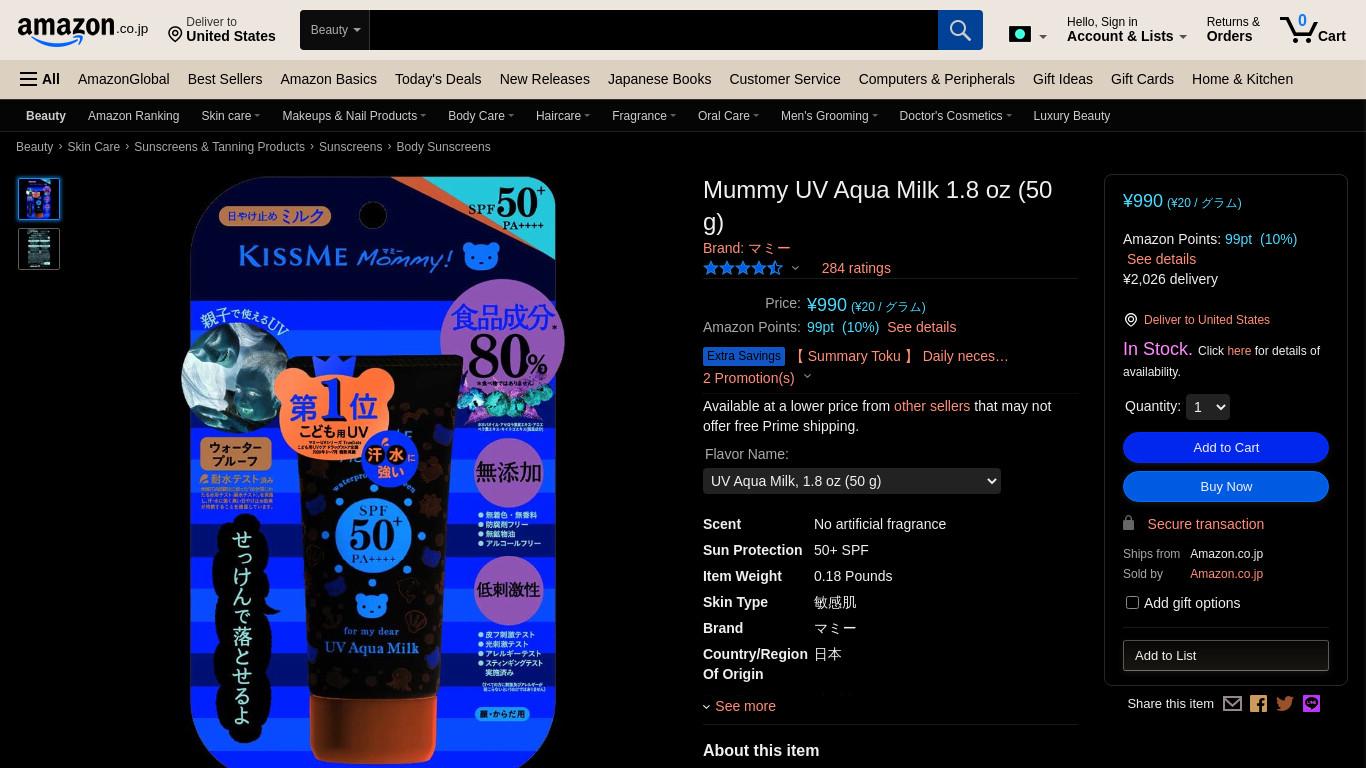
Task: Open Computers & Peripherals
Action: click(936, 79)
